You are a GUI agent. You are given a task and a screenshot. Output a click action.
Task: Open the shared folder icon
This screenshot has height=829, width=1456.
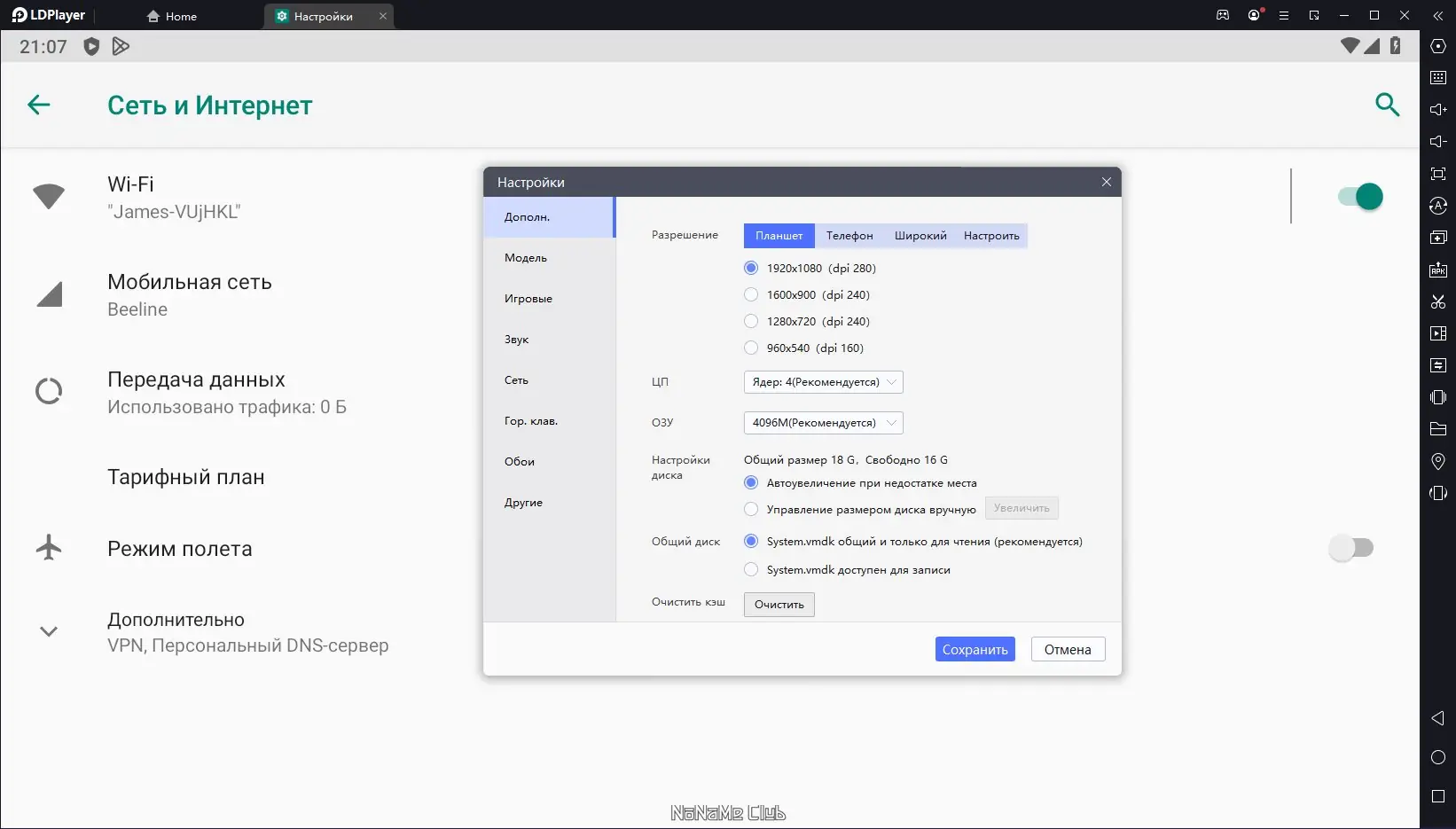1438,429
